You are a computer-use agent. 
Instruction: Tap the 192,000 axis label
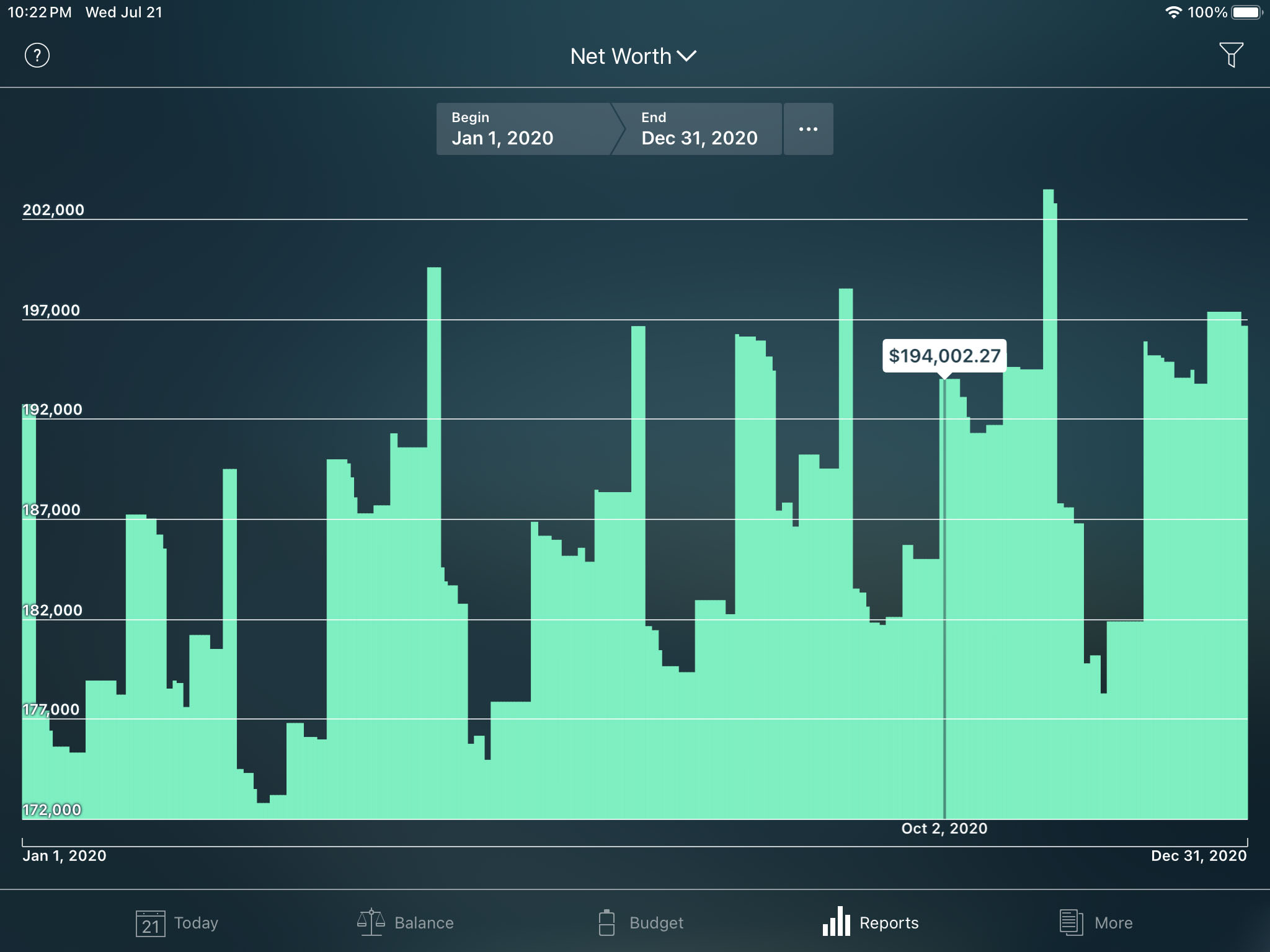53,410
